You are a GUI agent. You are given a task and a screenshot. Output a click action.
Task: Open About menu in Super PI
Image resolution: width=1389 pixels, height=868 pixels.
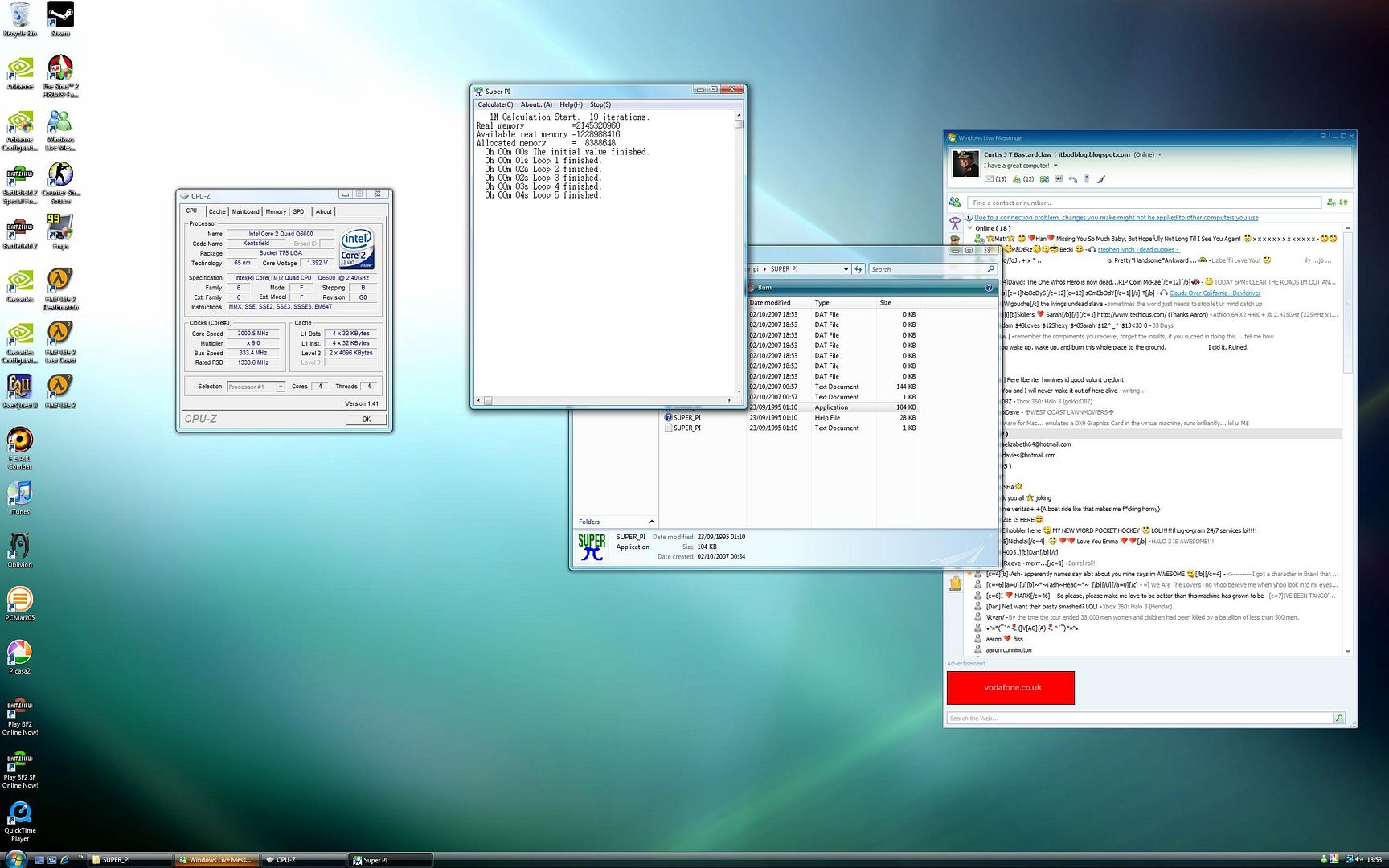(536, 104)
